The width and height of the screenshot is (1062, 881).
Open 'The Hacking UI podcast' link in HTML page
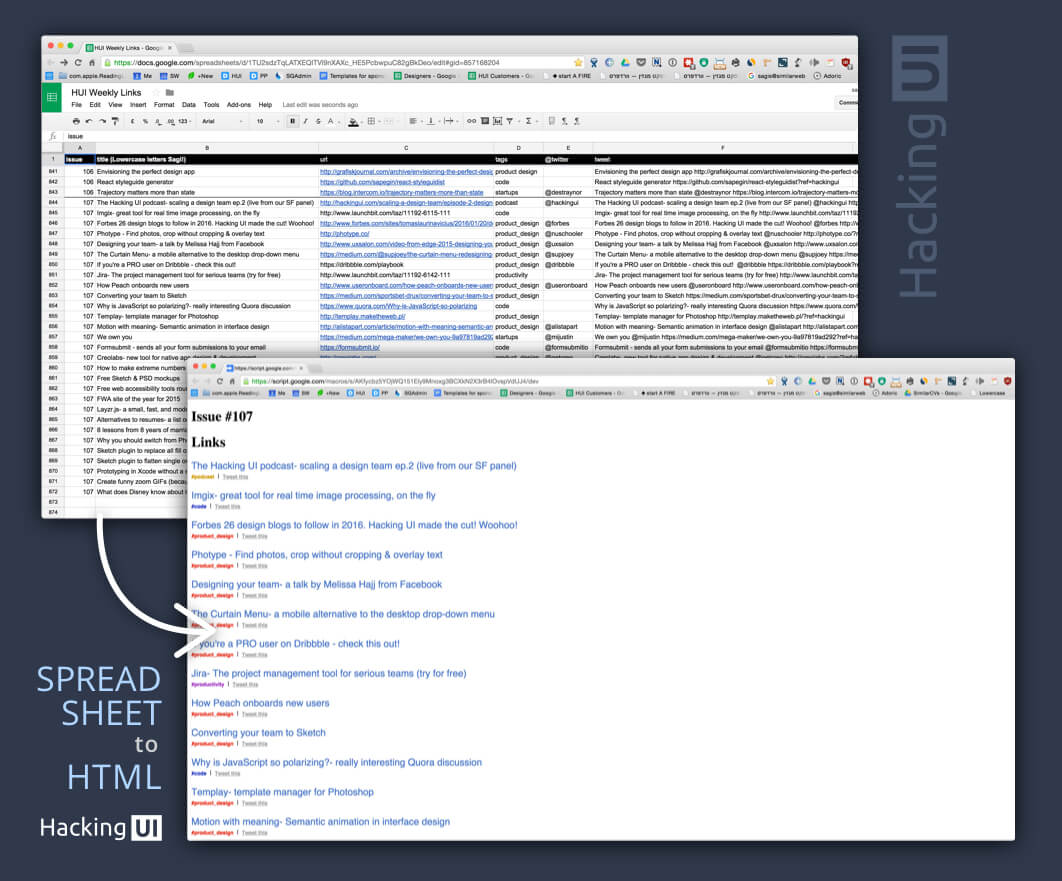tap(354, 466)
